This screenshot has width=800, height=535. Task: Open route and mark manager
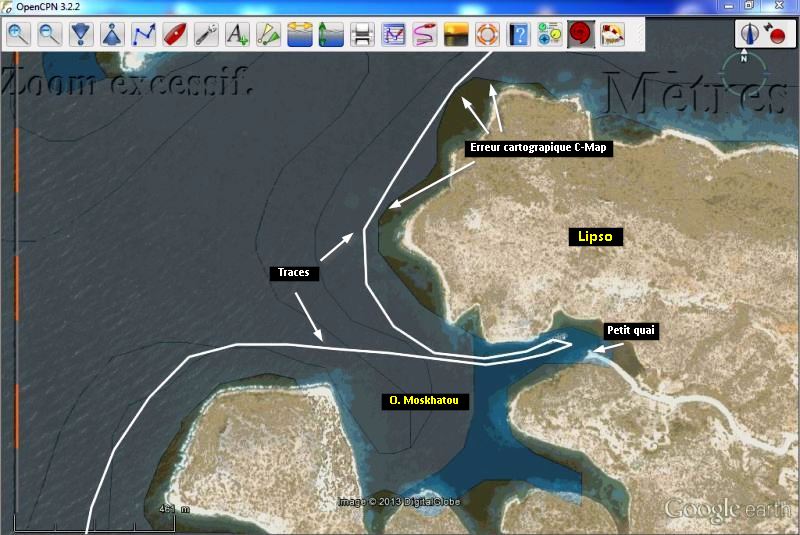click(393, 35)
